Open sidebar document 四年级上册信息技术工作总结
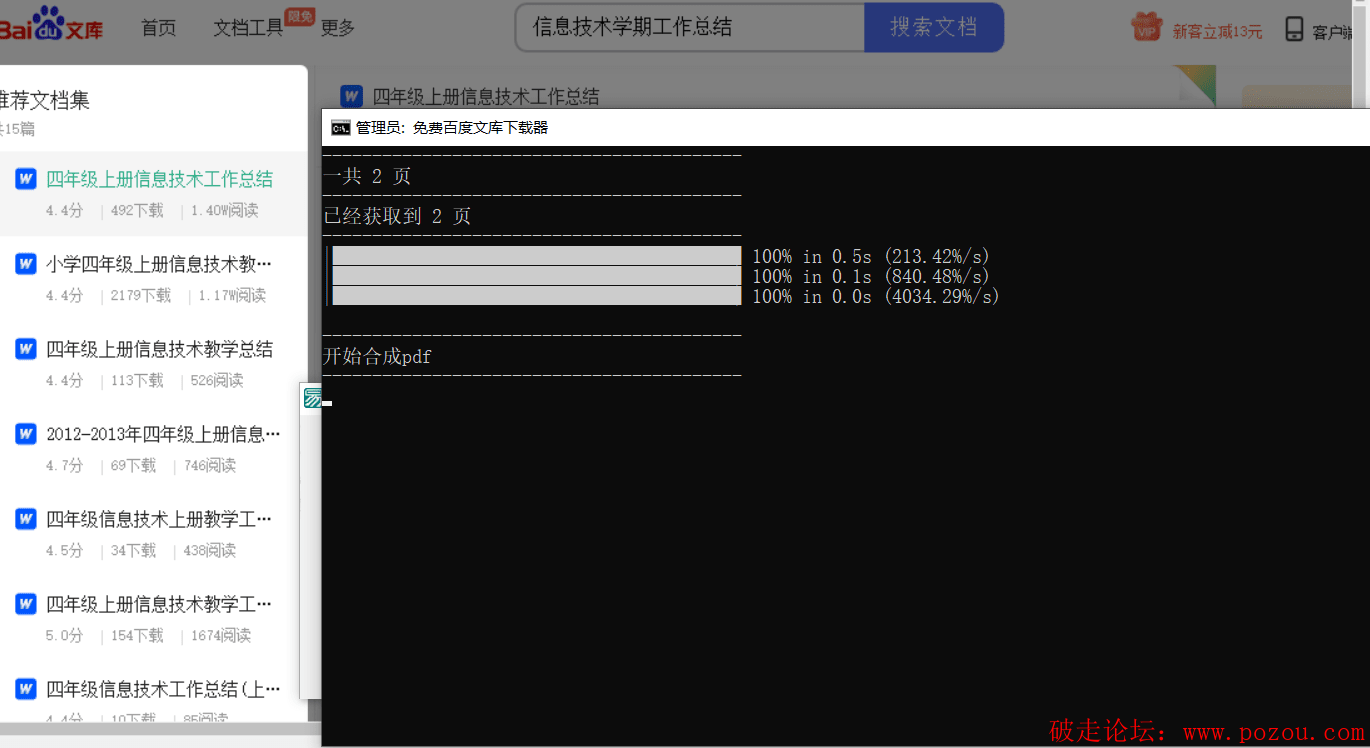Screen dimensions: 1370x748 coord(159,179)
